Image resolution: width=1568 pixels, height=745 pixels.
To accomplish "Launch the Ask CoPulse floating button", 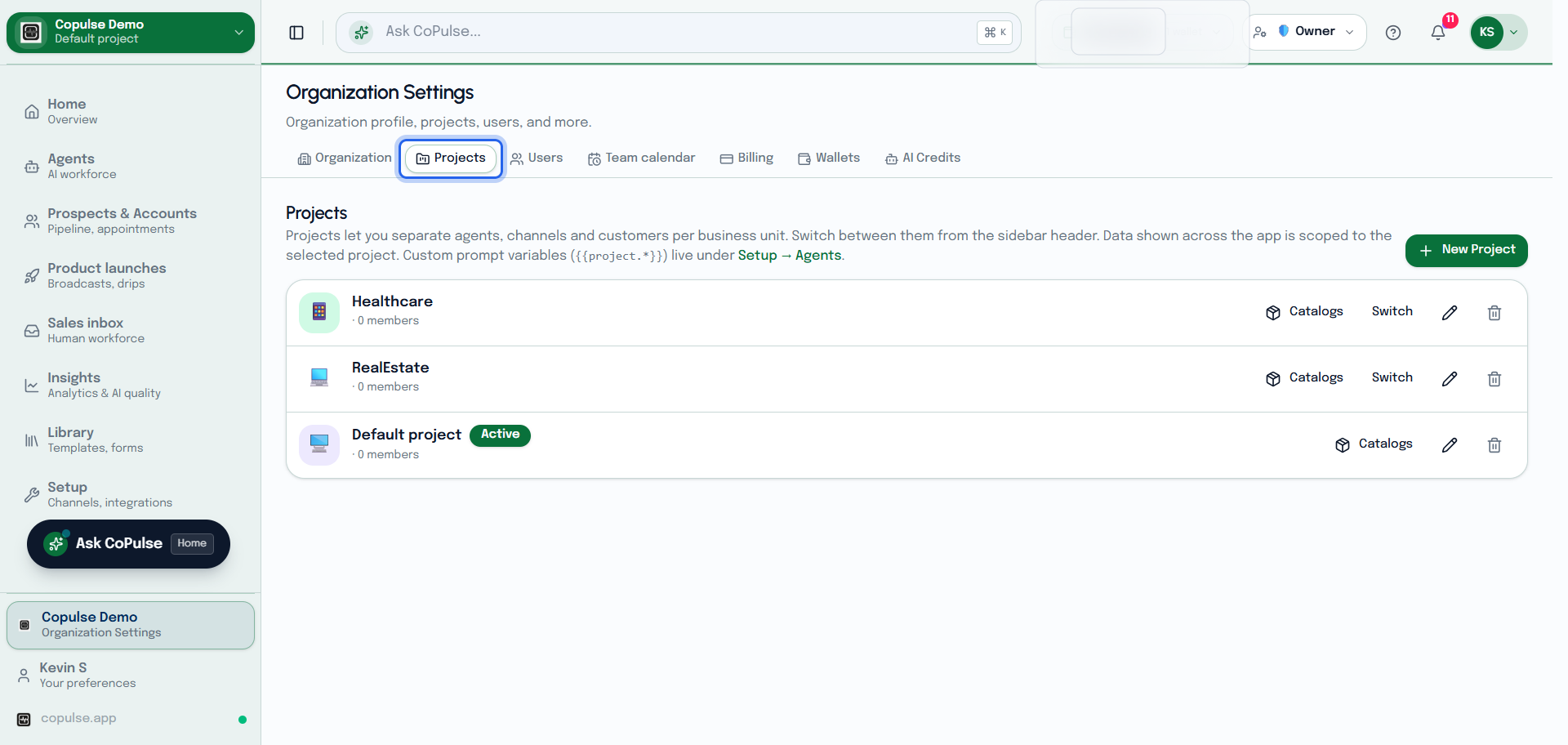I will (x=128, y=544).
